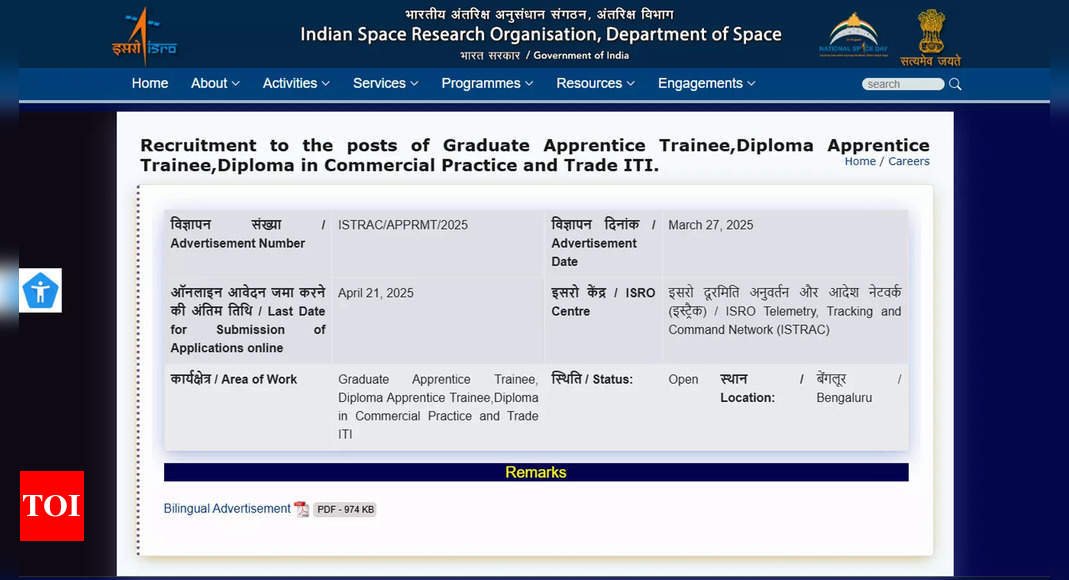Open the accessibility options widget
The height and width of the screenshot is (580, 1069).
40,291
